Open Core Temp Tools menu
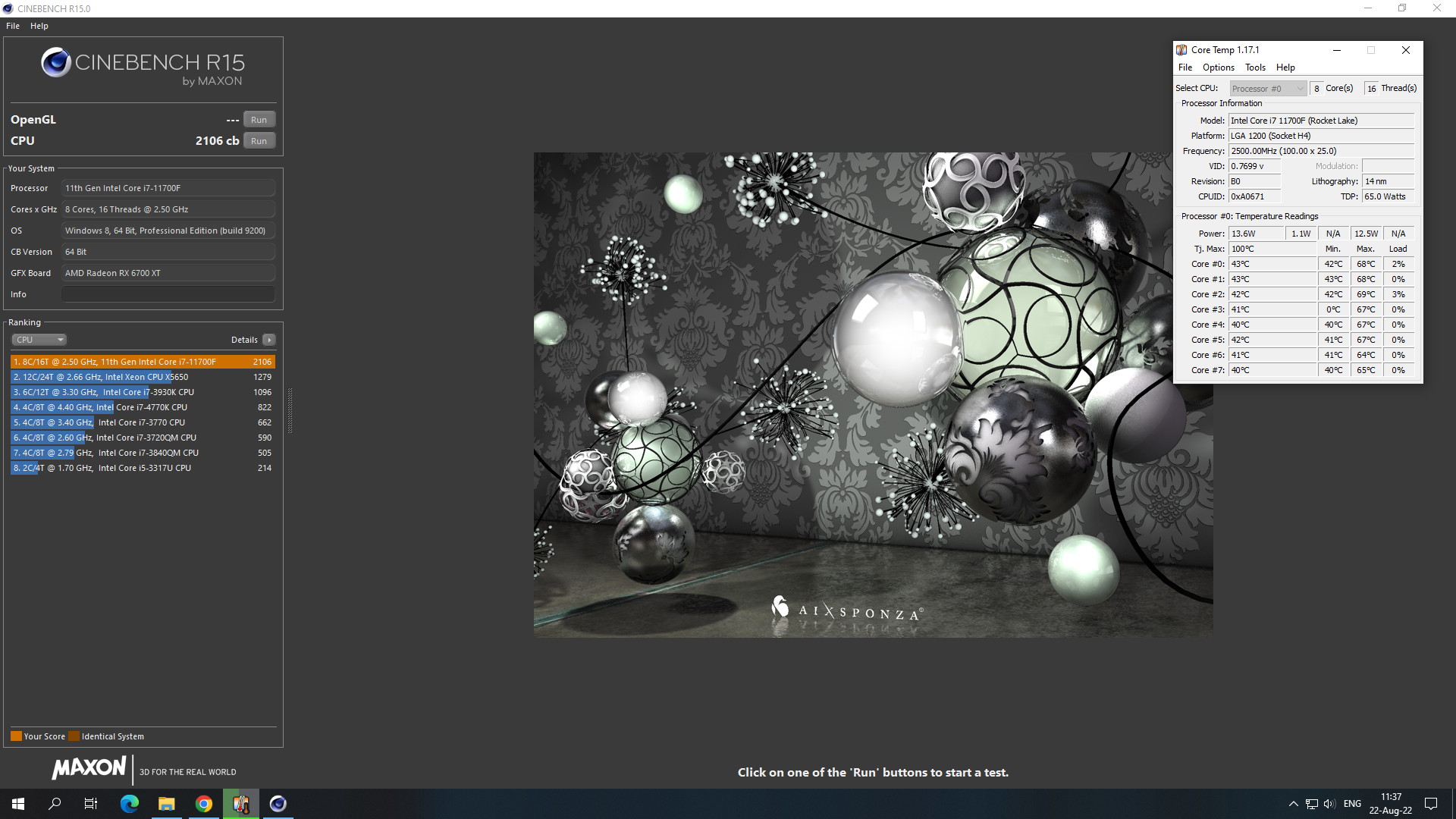This screenshot has width=1456, height=819. 1255,67
